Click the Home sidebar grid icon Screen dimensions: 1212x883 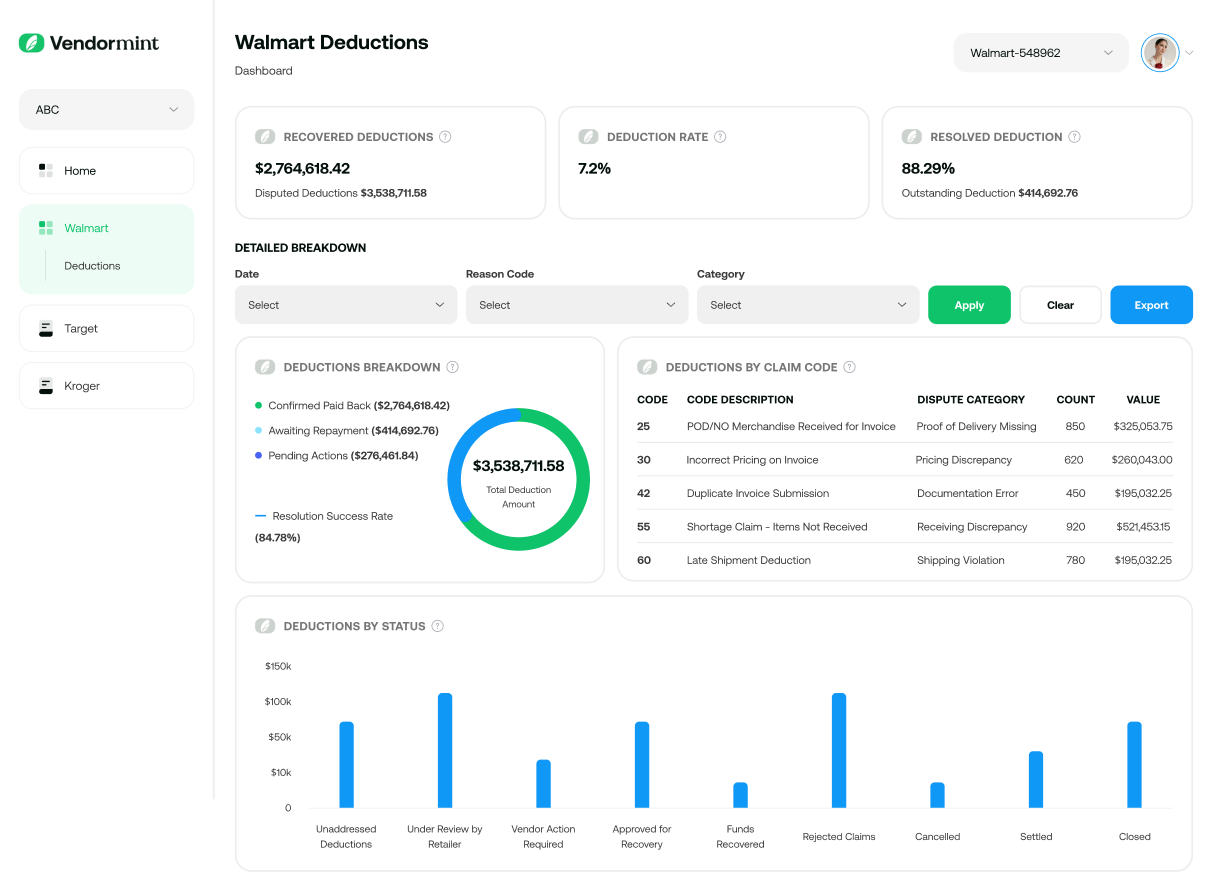[x=45, y=171]
